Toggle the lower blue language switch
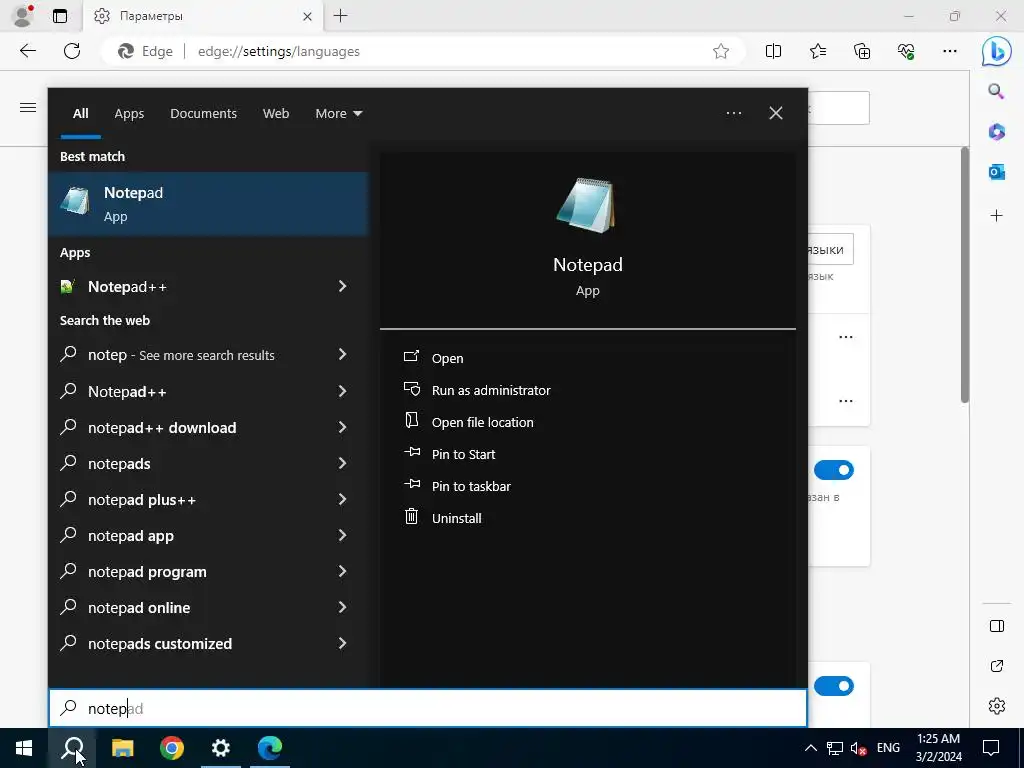 [x=833, y=686]
